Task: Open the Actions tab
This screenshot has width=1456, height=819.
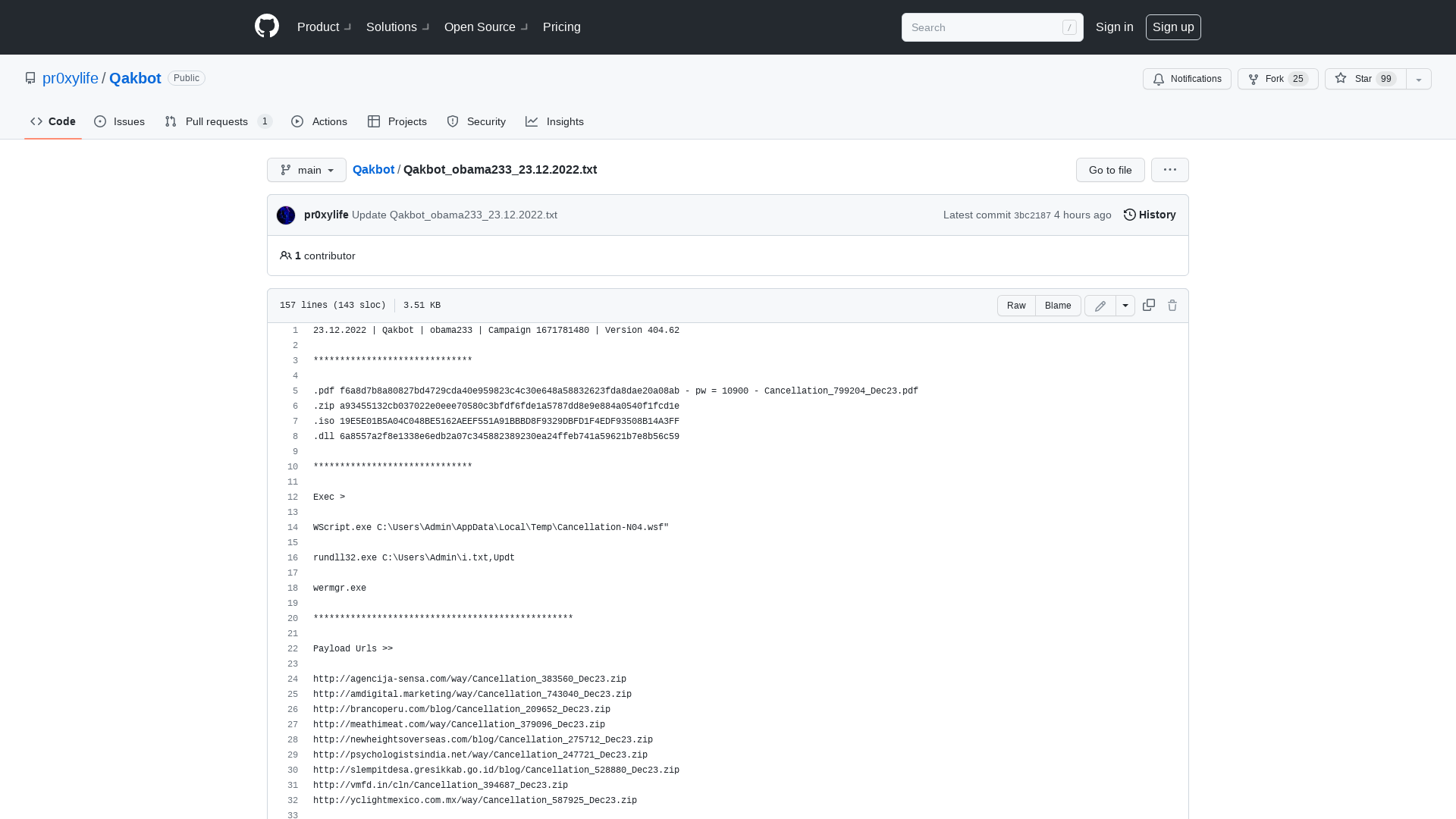Action: tap(319, 121)
